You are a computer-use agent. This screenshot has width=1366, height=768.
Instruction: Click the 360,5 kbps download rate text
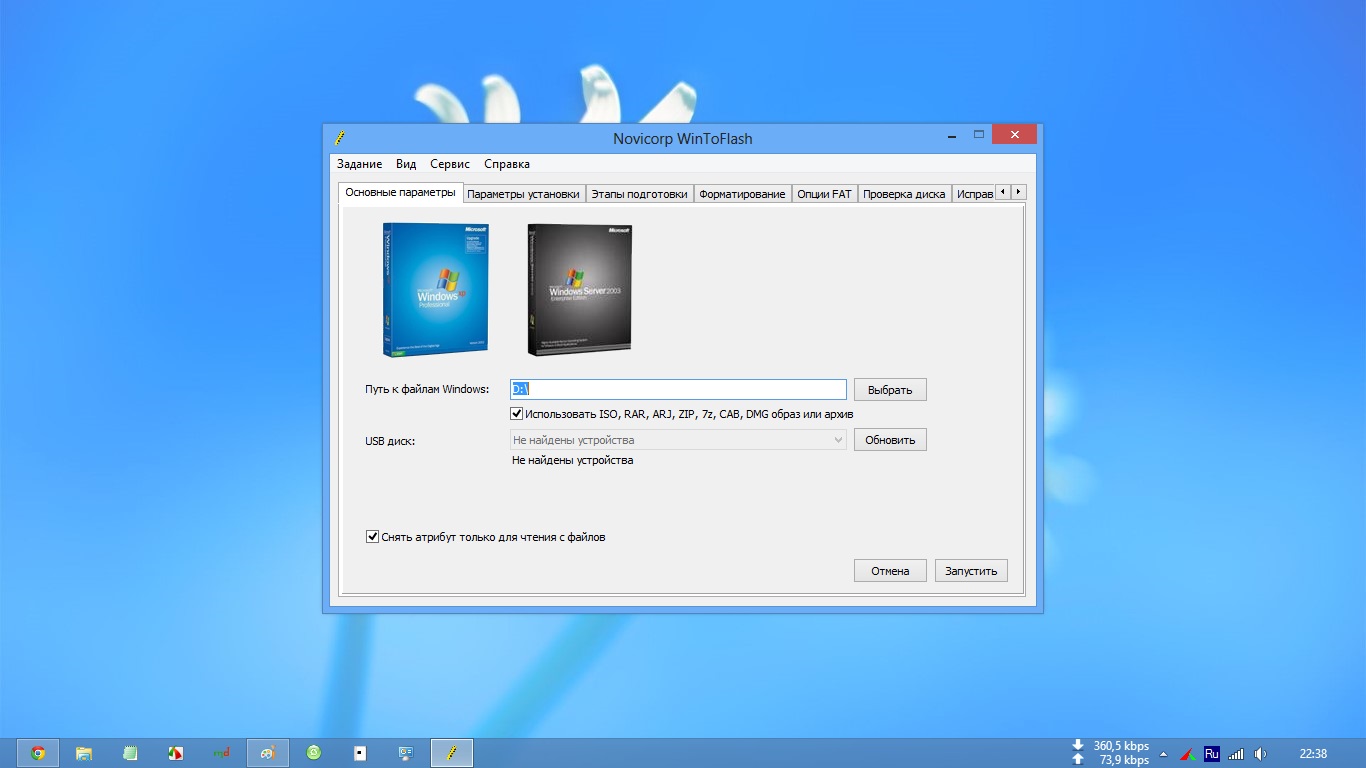point(1121,746)
